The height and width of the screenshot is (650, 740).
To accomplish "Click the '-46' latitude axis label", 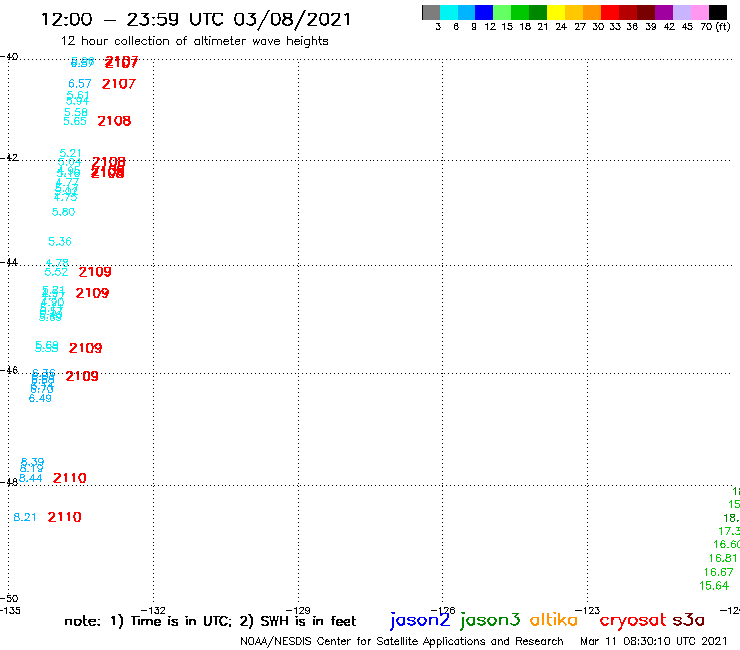I will pyautogui.click(x=9, y=370).
